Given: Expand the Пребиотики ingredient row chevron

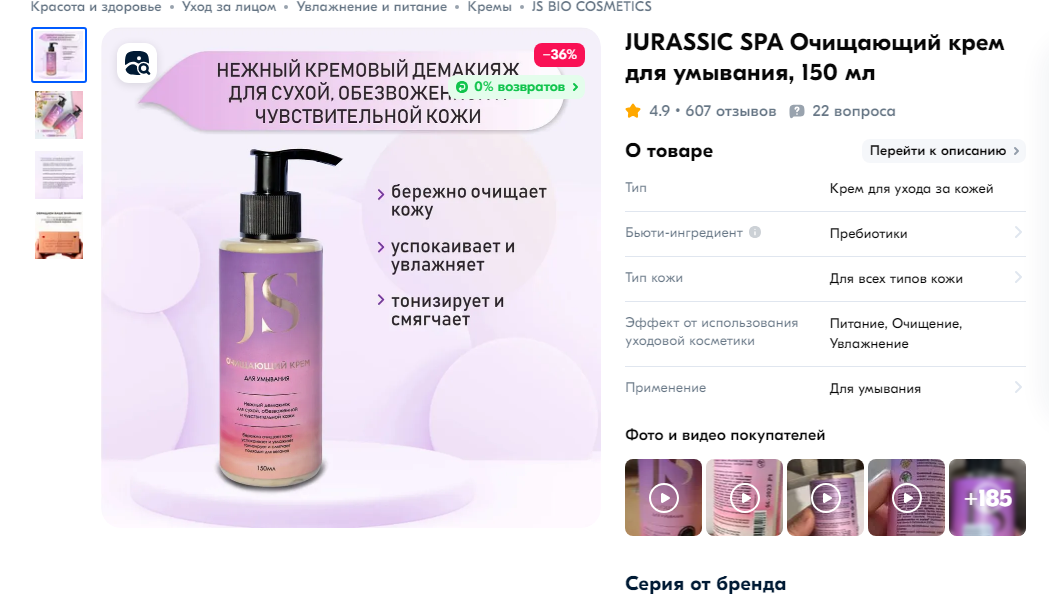Looking at the screenshot, I should pyautogui.click(x=1018, y=232).
